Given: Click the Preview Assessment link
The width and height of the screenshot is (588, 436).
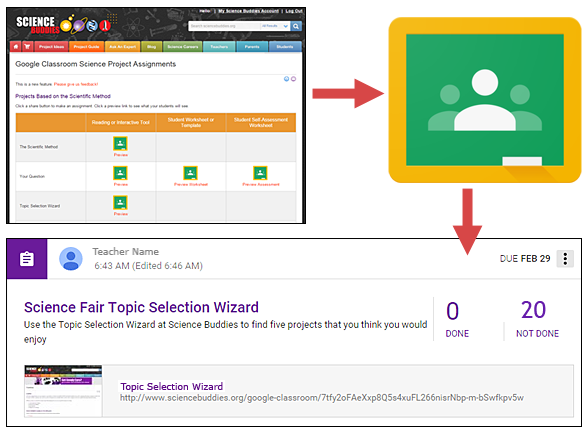Looking at the screenshot, I should pyautogui.click(x=261, y=184).
